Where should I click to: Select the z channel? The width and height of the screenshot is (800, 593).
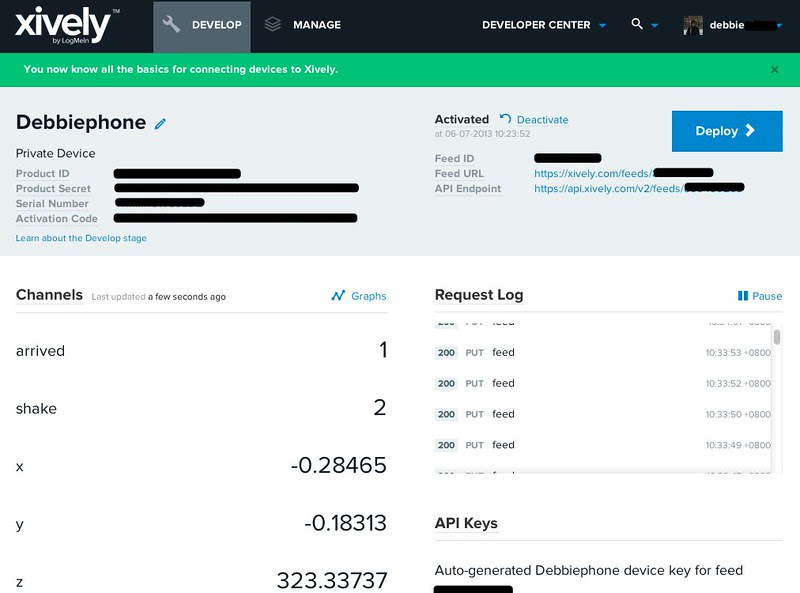click(x=19, y=582)
